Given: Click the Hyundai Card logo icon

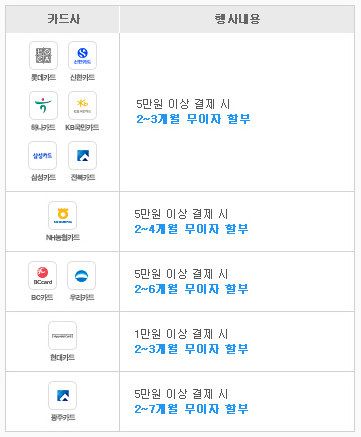Looking at the screenshot, I should 62,335.
